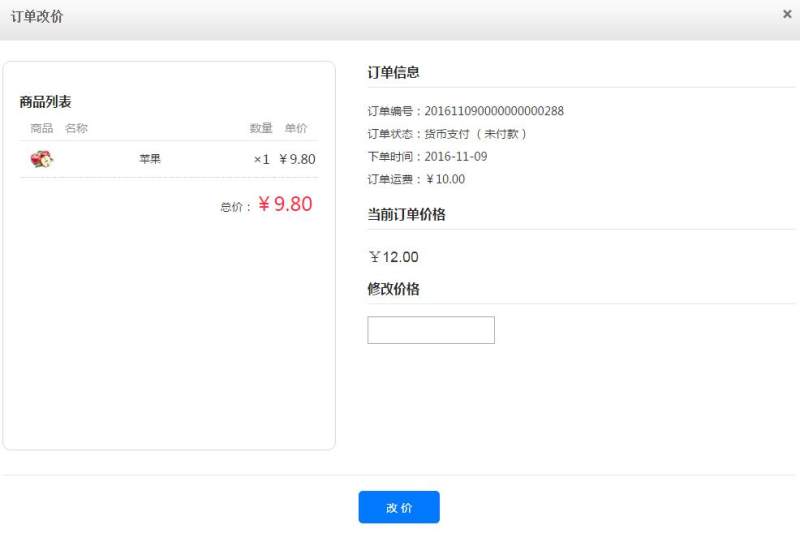Viewport: 800px width, 542px height.
Task: Click the 修改价格 section label
Action: pyautogui.click(x=393, y=289)
